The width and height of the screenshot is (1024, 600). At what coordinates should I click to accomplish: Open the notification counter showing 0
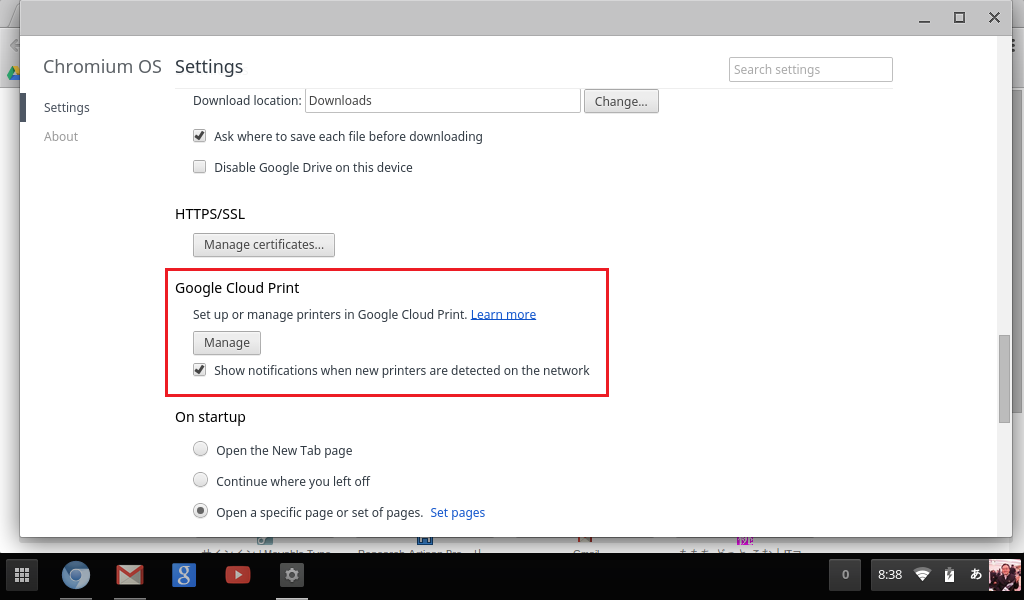(846, 575)
